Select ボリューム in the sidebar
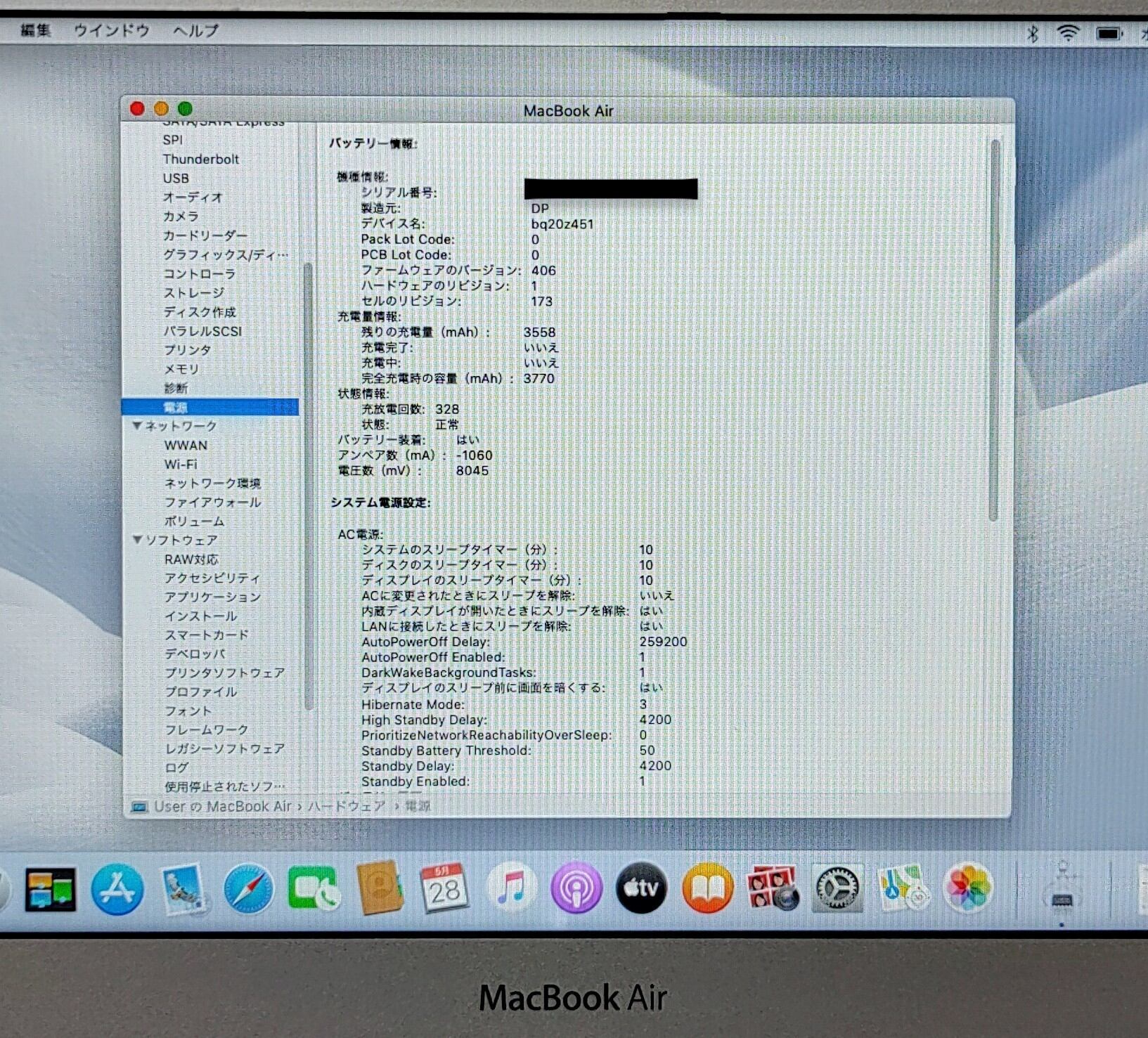 tap(194, 521)
